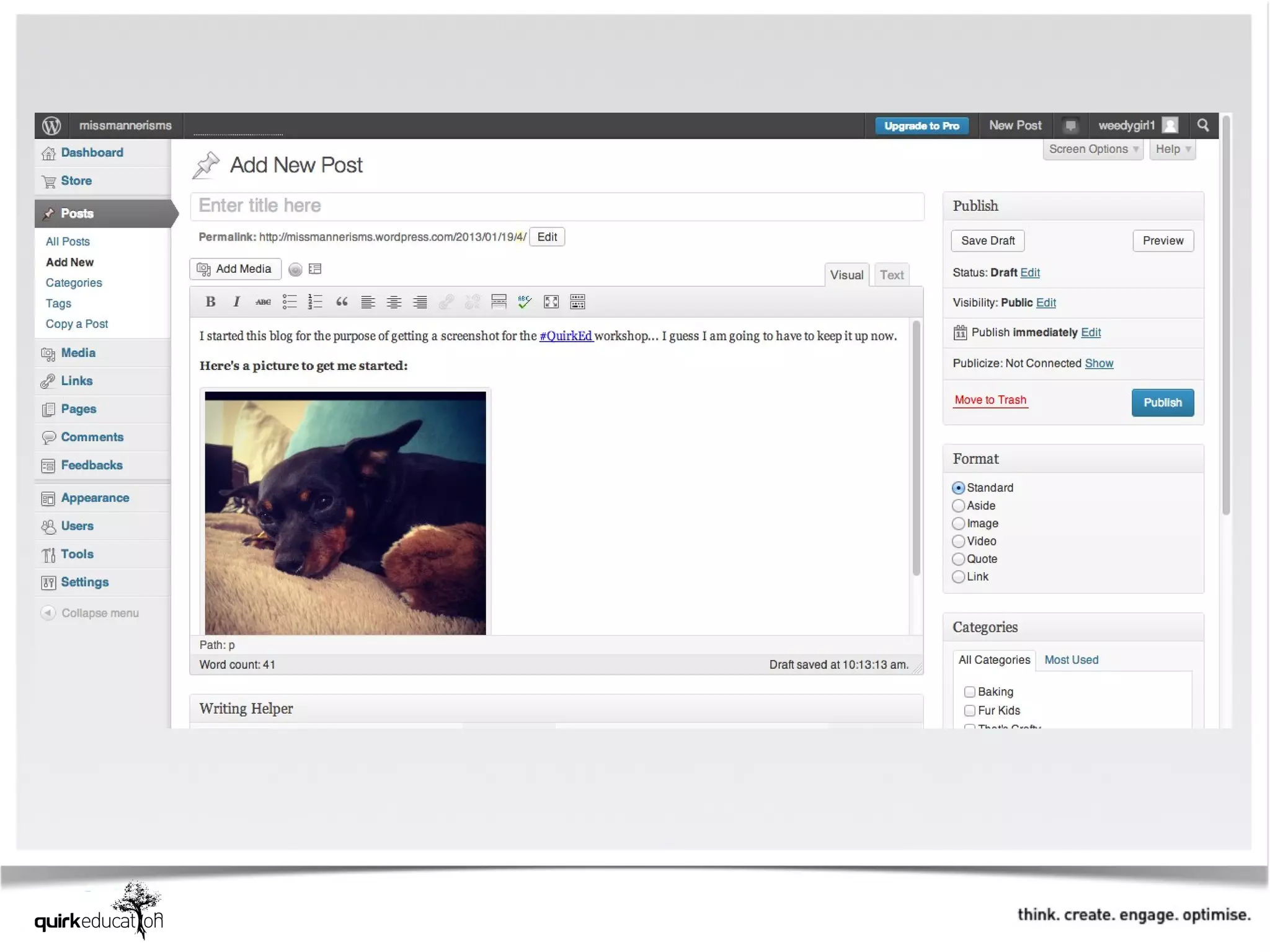Image resolution: width=1270 pixels, height=952 pixels.
Task: Toggle fullscreen writing mode
Action: (551, 302)
